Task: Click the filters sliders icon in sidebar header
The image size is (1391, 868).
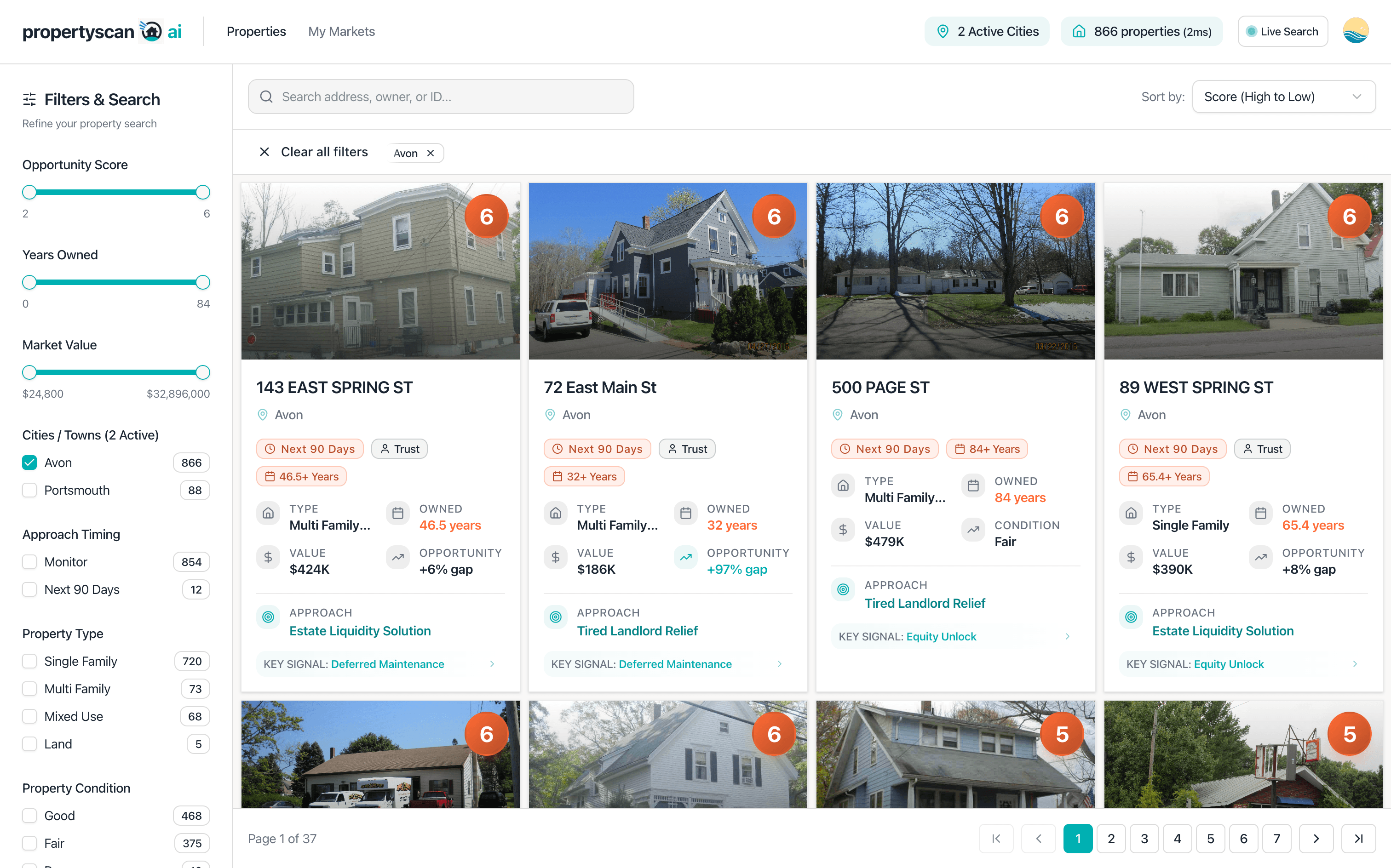Action: pos(29,99)
